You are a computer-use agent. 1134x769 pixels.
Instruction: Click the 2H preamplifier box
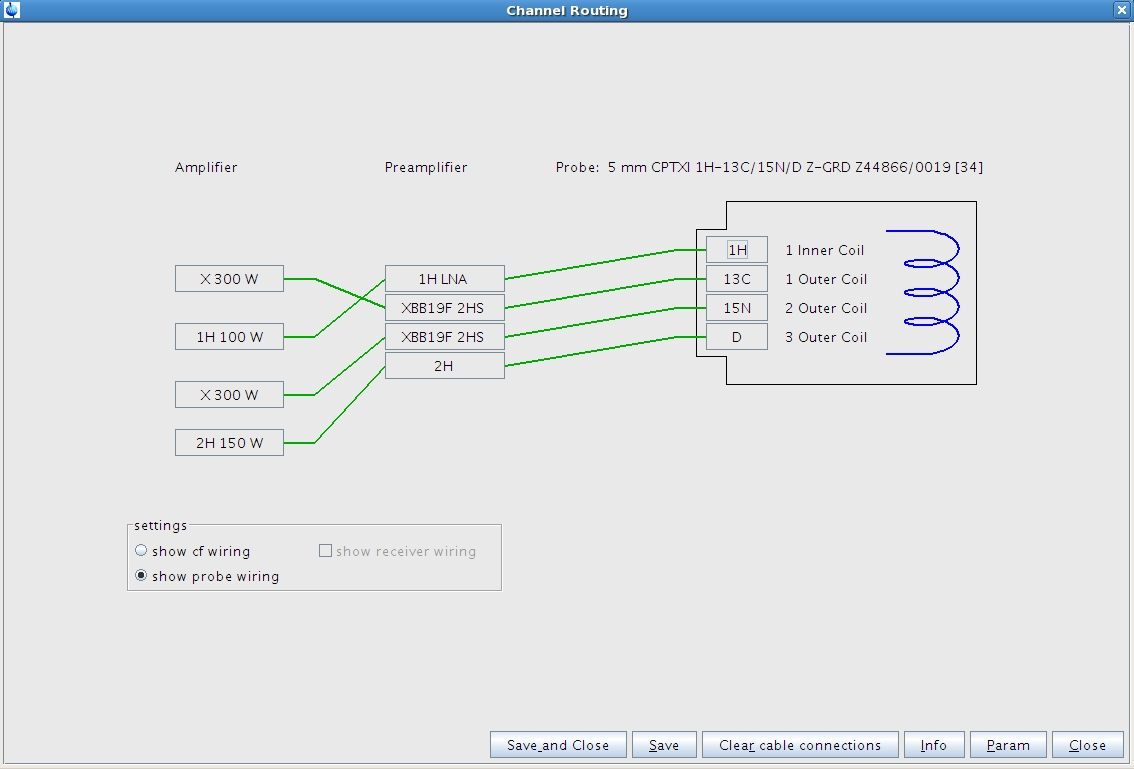[x=444, y=366]
